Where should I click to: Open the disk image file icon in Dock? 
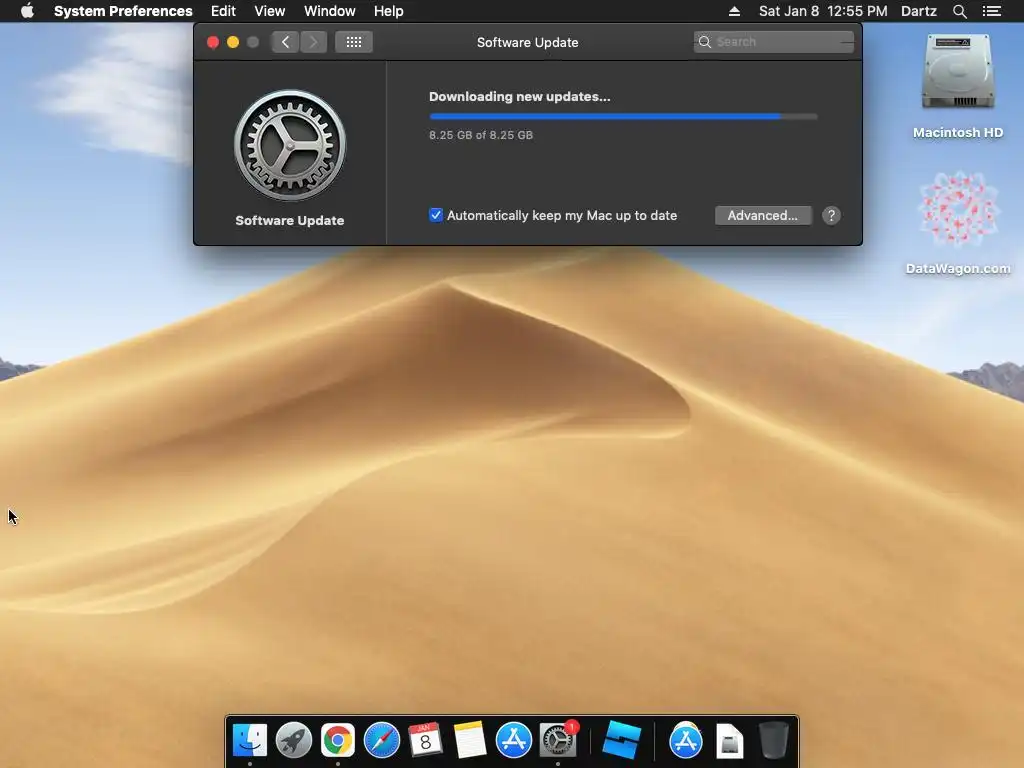(729, 741)
